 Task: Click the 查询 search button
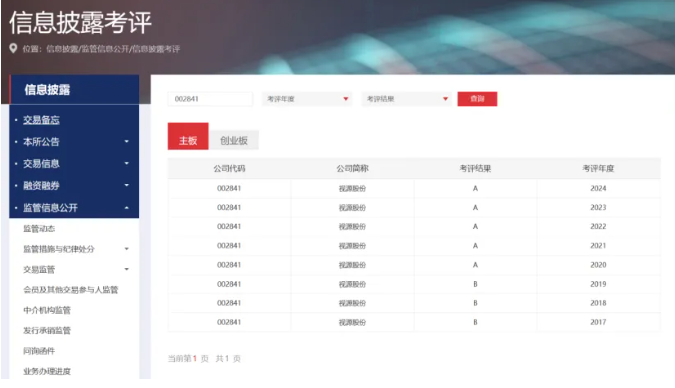coord(477,99)
